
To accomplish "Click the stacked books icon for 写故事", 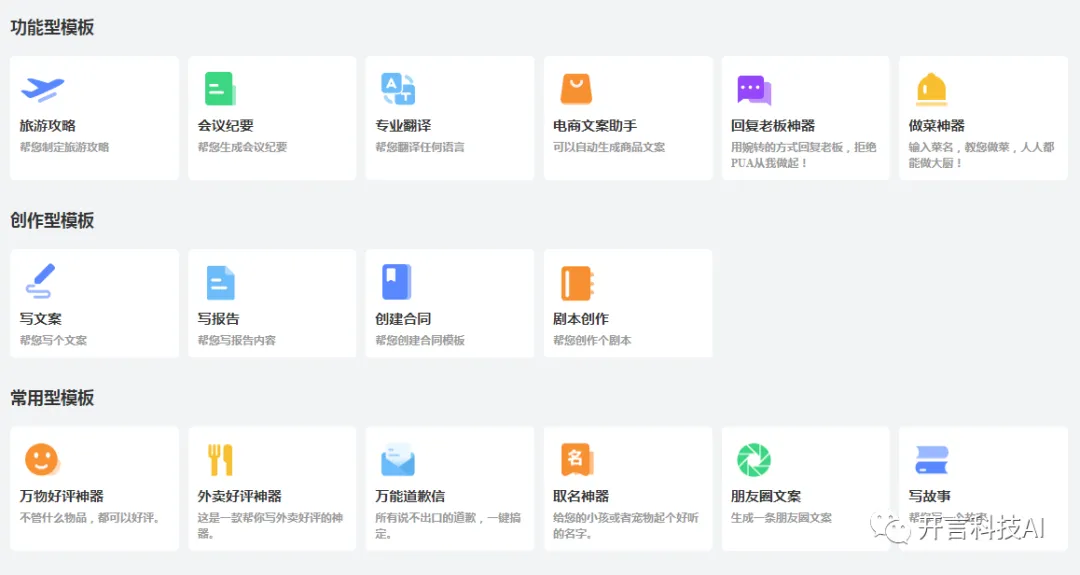I will 932,460.
